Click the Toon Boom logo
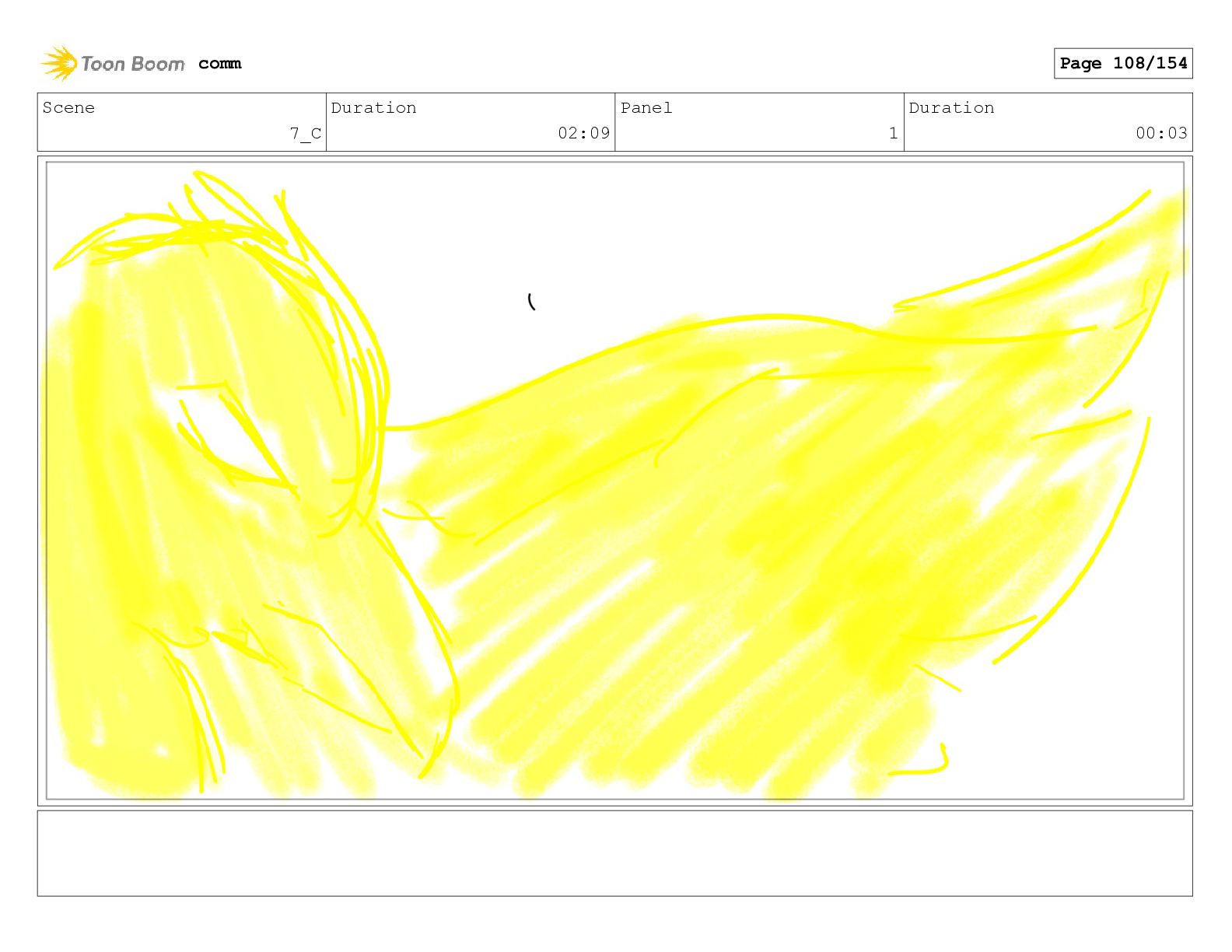Screen dimensions: 1232x952 113,63
